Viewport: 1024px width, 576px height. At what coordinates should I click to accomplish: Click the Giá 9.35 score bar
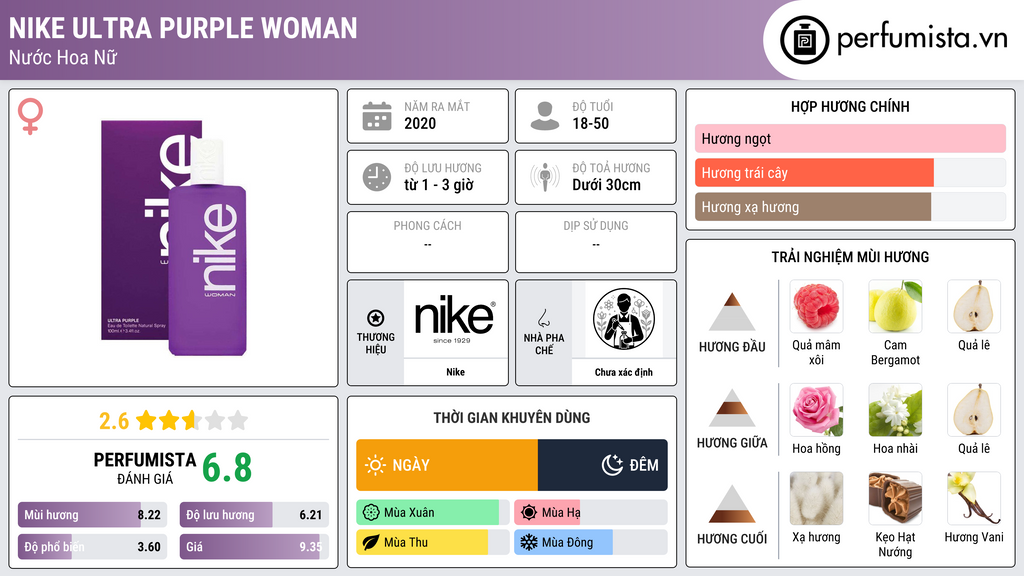pyautogui.click(x=254, y=547)
